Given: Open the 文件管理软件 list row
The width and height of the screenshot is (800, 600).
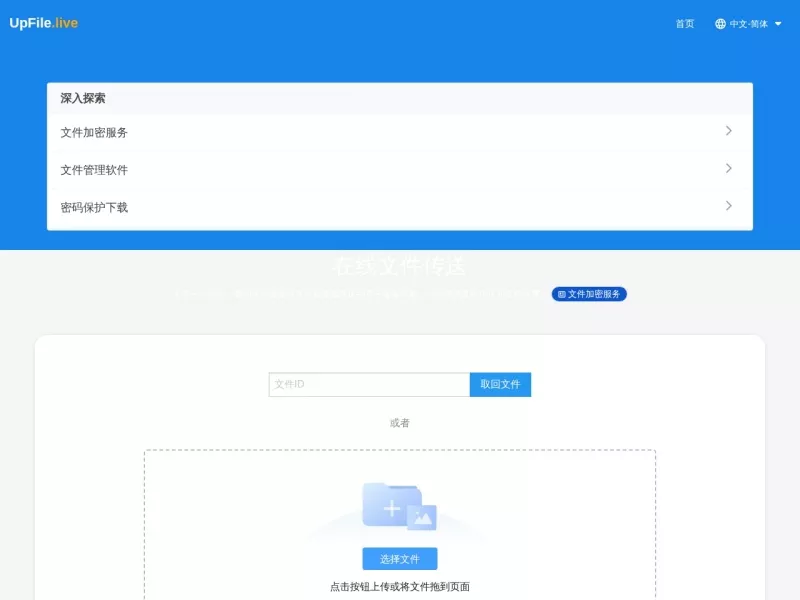Looking at the screenshot, I should (x=399, y=170).
